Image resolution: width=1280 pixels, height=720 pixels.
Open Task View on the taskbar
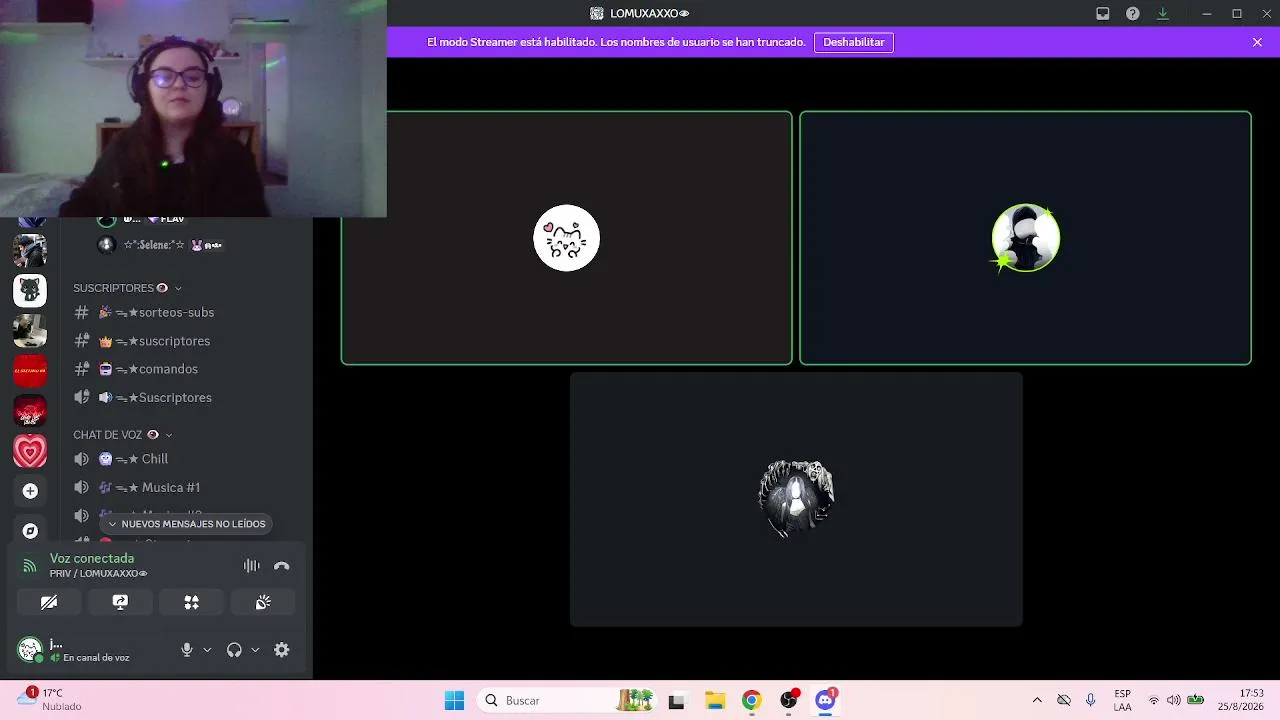tap(676, 700)
